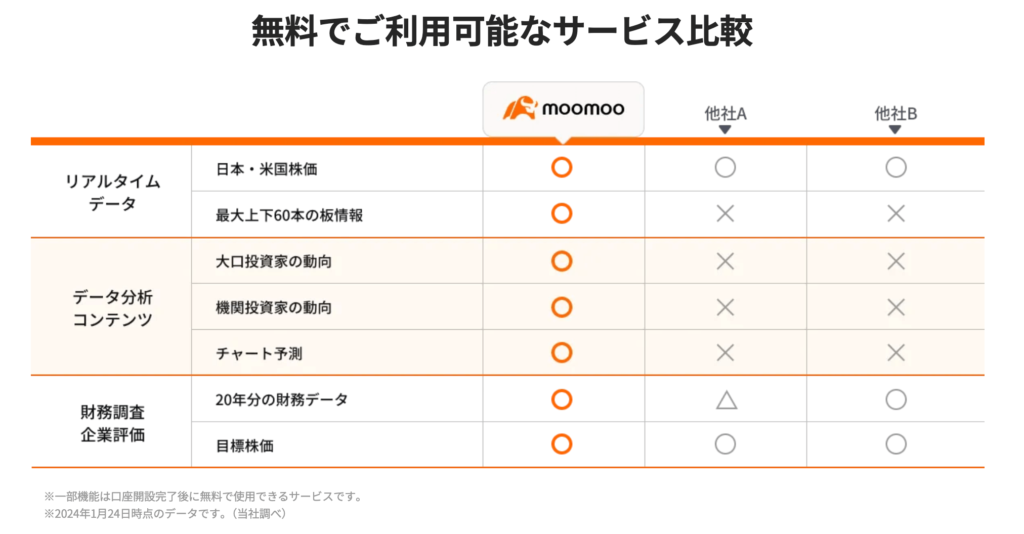Click 他社A cross for チャート予測

tap(726, 353)
